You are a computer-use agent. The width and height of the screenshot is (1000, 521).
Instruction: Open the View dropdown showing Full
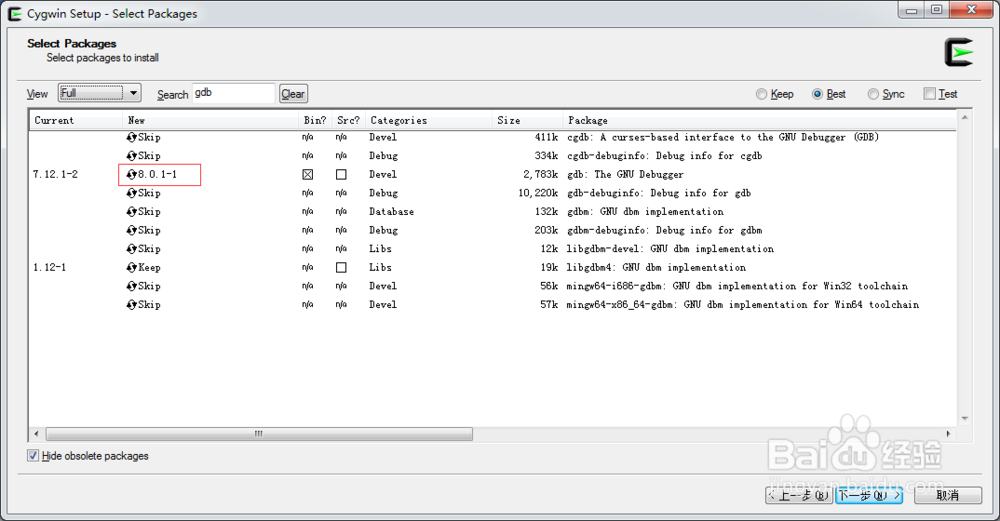pyautogui.click(x=99, y=93)
